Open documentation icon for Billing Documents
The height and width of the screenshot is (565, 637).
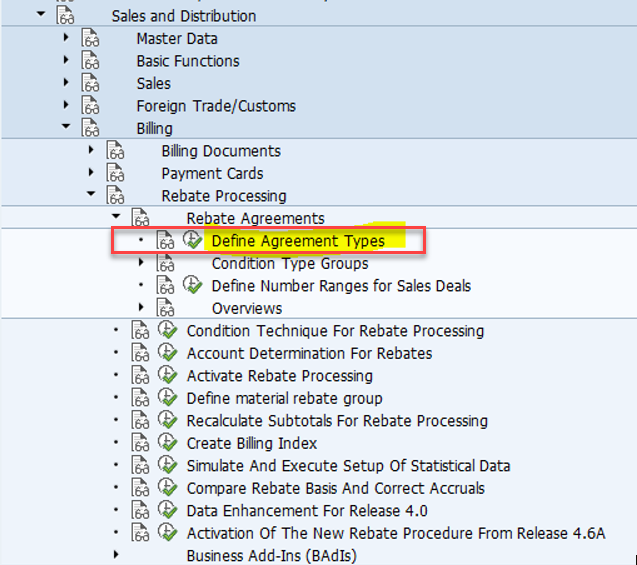tap(115, 150)
